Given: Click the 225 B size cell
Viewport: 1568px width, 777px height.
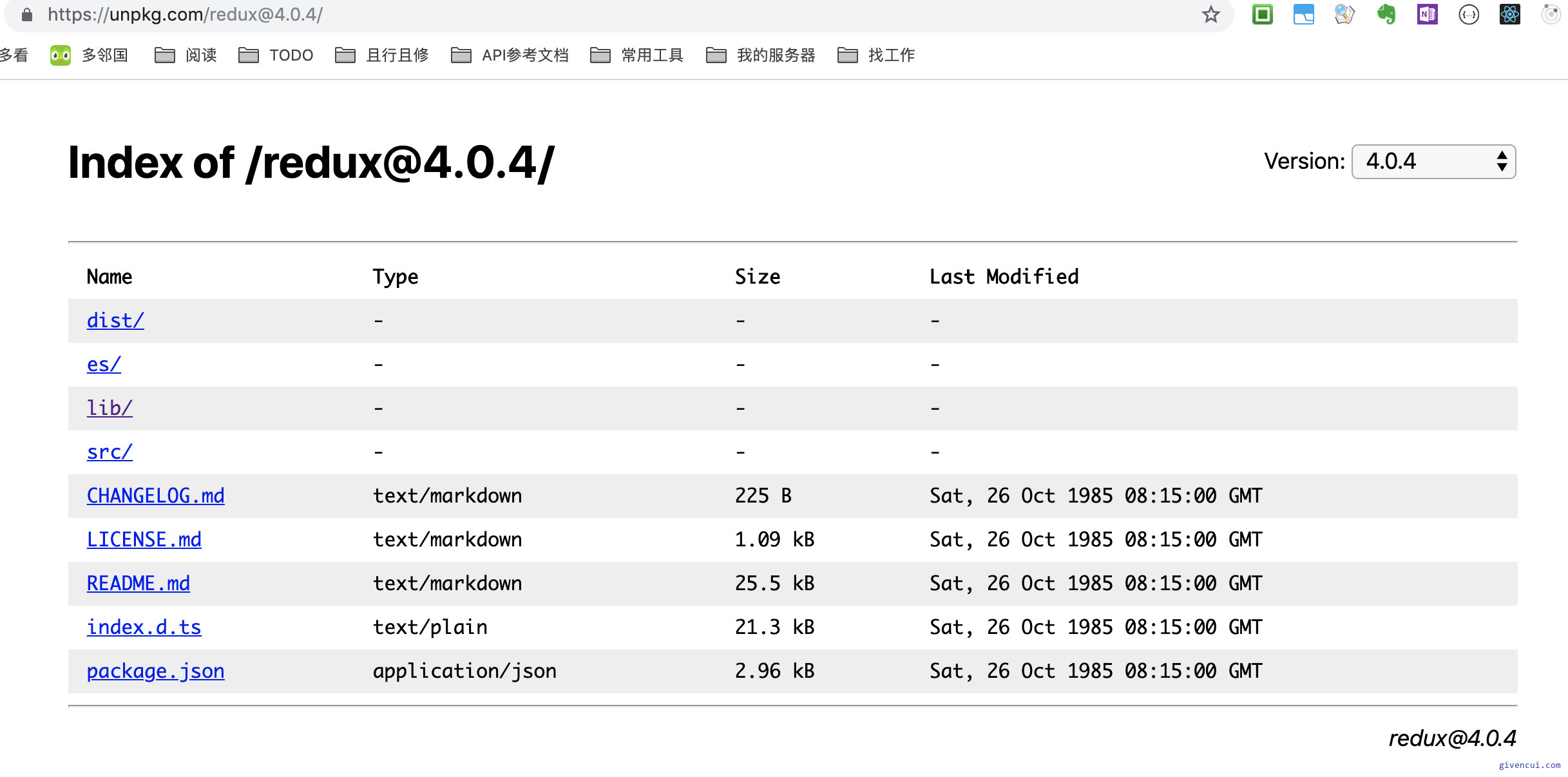Looking at the screenshot, I should [763, 495].
